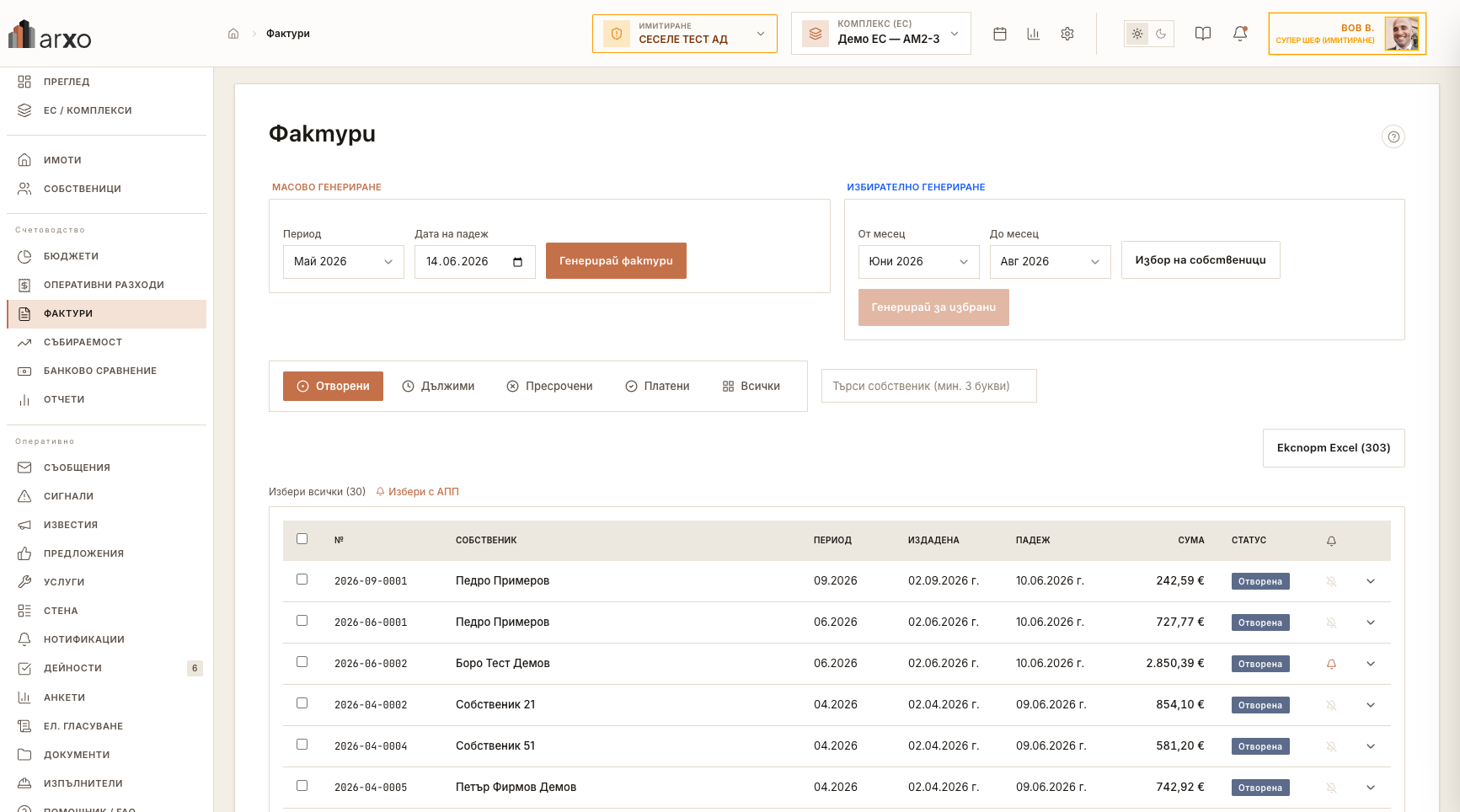Viewport: 1460px width, 812px height.
Task: Expand row of Собственик 21 invoice
Action: coord(1371,705)
